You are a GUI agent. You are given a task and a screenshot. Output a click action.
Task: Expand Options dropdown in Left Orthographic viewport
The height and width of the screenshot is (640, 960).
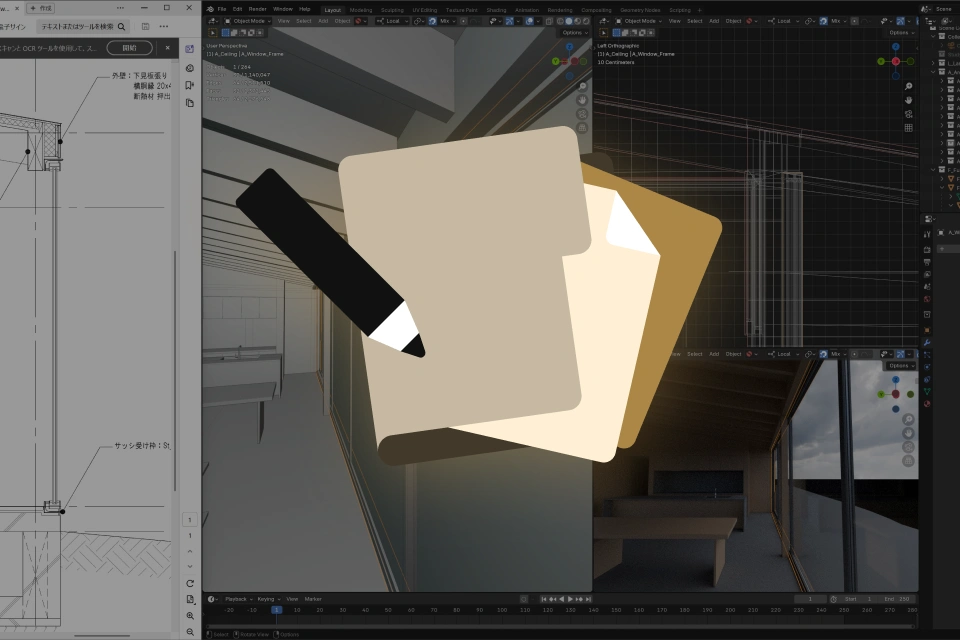(902, 32)
